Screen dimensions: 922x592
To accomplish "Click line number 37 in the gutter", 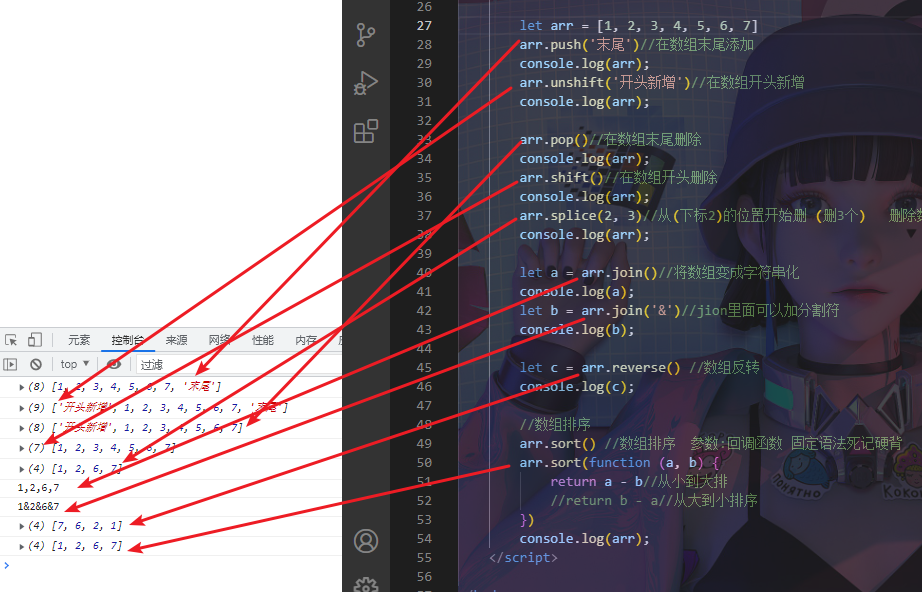I will click(424, 216).
